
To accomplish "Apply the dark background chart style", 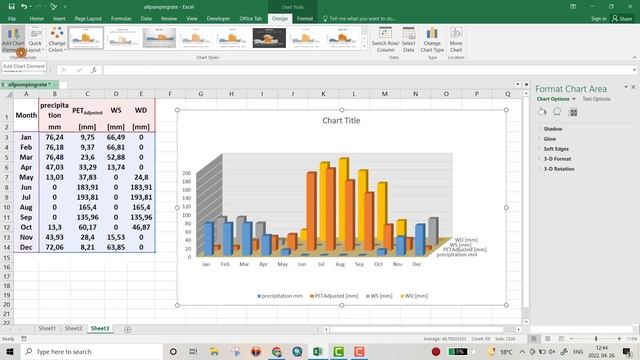I will (269, 38).
